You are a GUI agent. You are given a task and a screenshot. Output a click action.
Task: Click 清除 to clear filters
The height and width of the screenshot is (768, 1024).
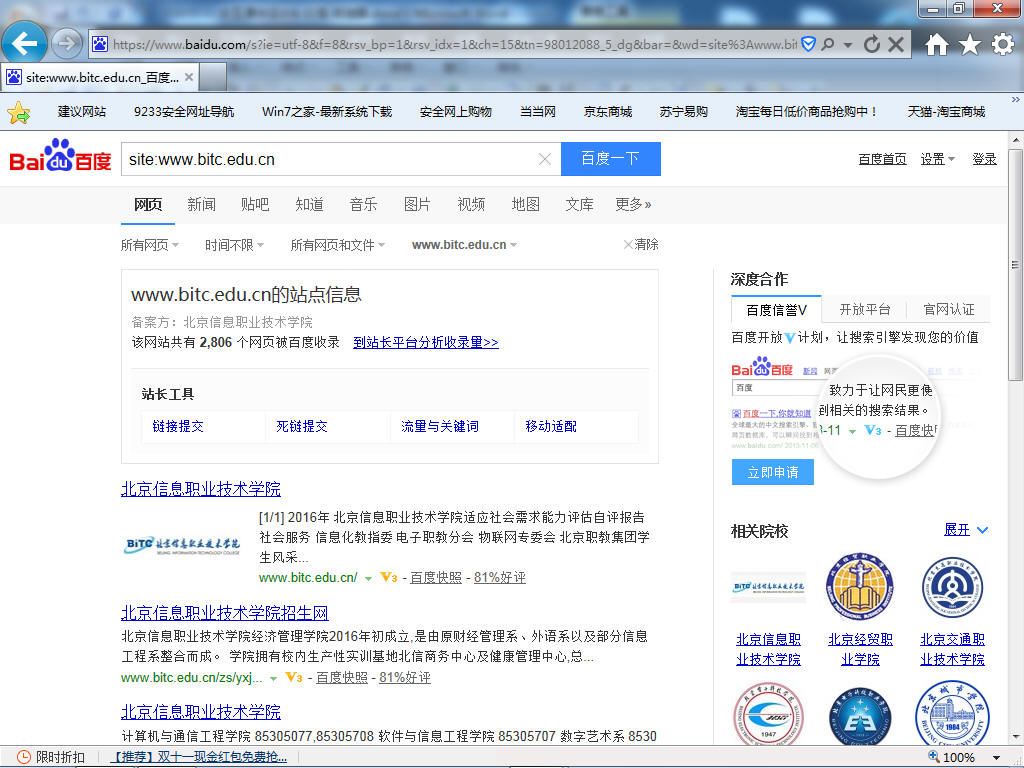(641, 244)
